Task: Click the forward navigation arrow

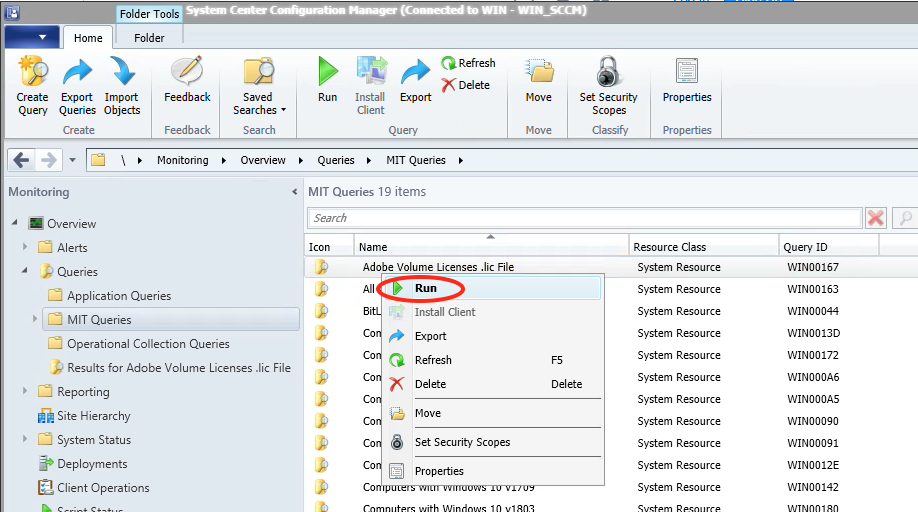Action: coord(49,160)
